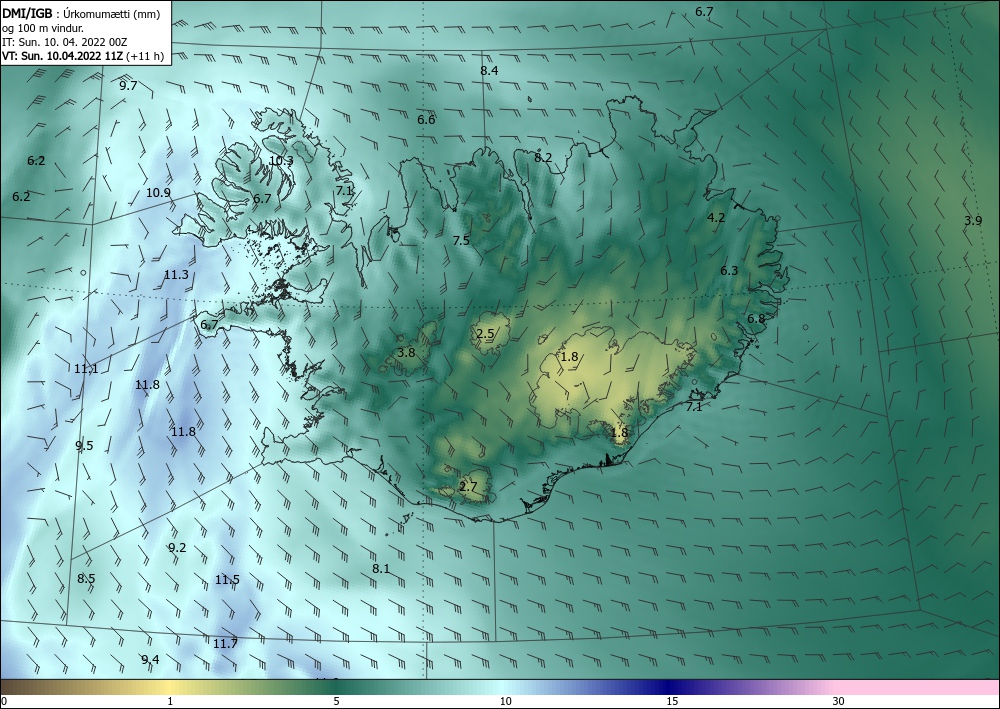The height and width of the screenshot is (709, 1000).
Task: Click the 15 label on the color scale
Action: click(672, 701)
